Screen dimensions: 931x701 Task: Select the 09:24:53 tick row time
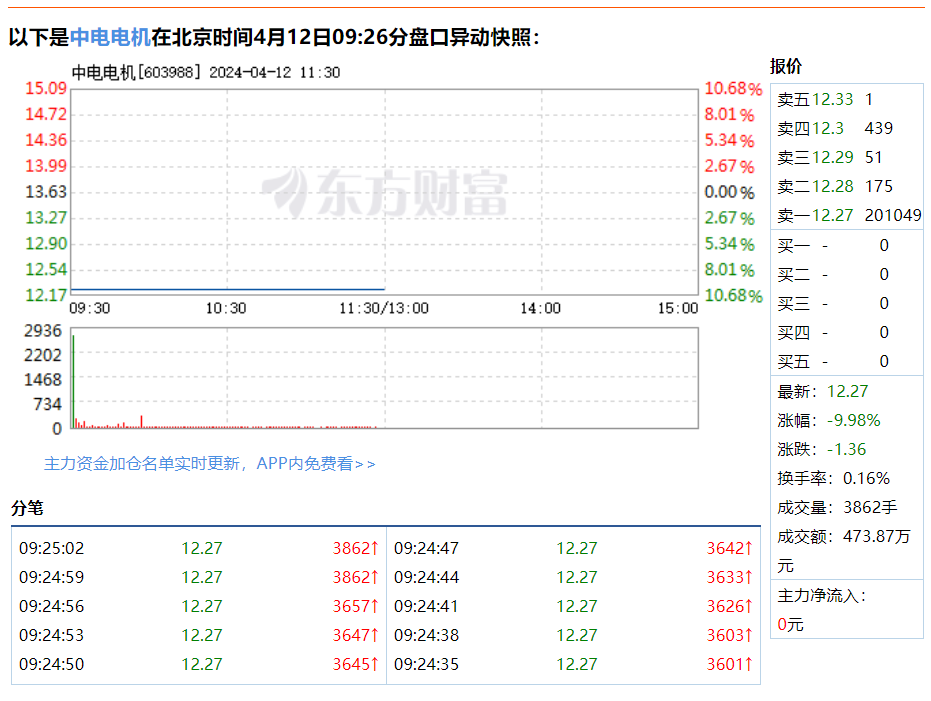[52, 636]
